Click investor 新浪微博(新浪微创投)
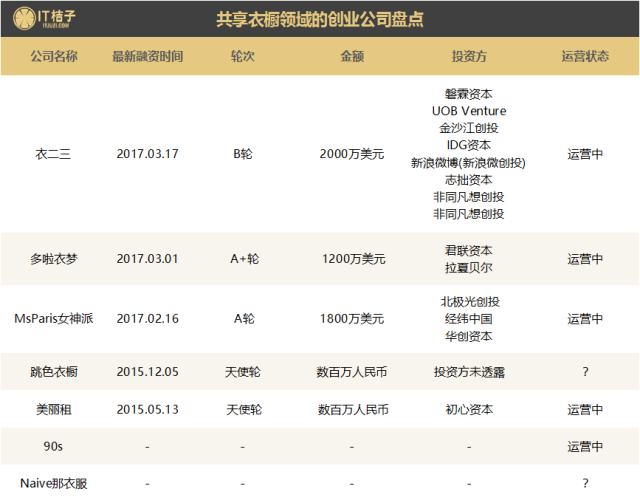This screenshot has height=503, width=640. 468,163
